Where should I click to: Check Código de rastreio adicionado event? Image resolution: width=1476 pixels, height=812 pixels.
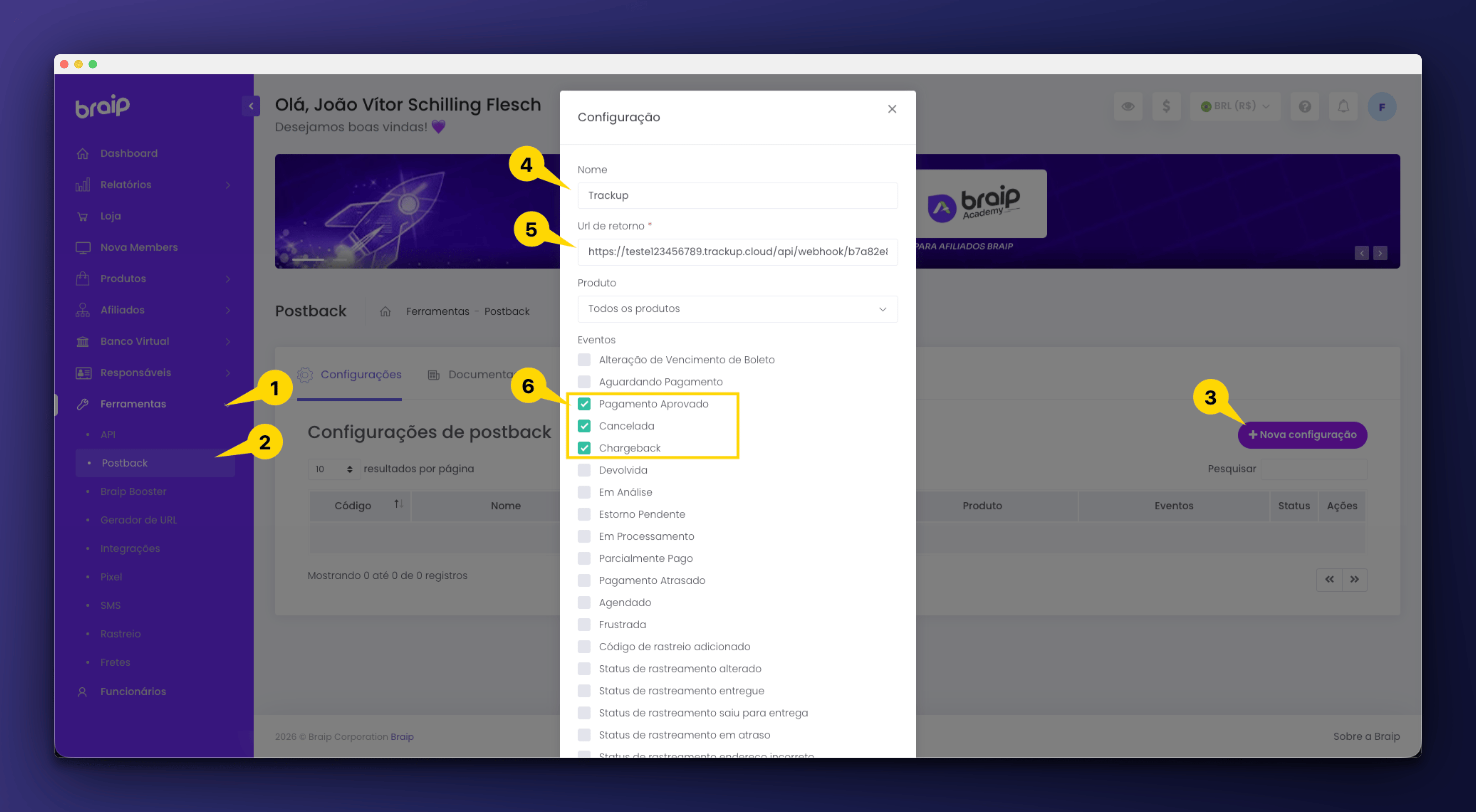tap(584, 646)
